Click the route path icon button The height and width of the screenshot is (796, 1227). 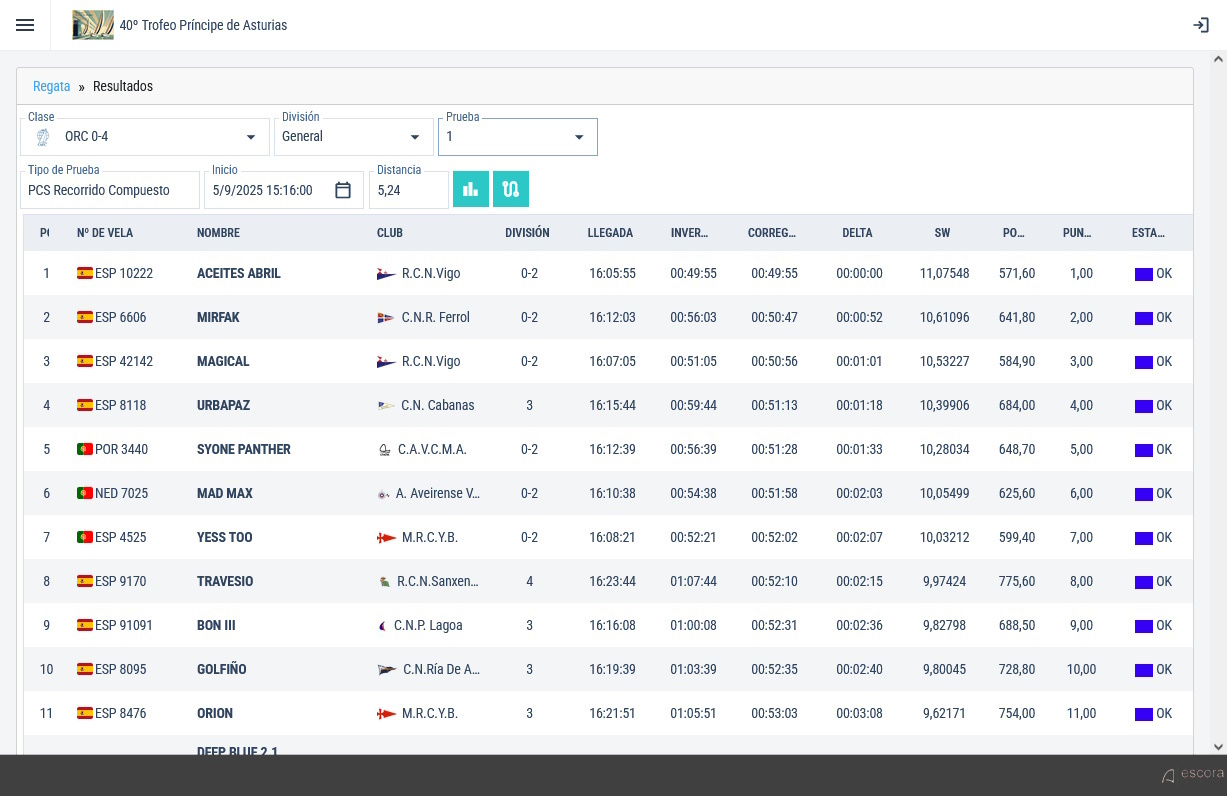click(511, 189)
